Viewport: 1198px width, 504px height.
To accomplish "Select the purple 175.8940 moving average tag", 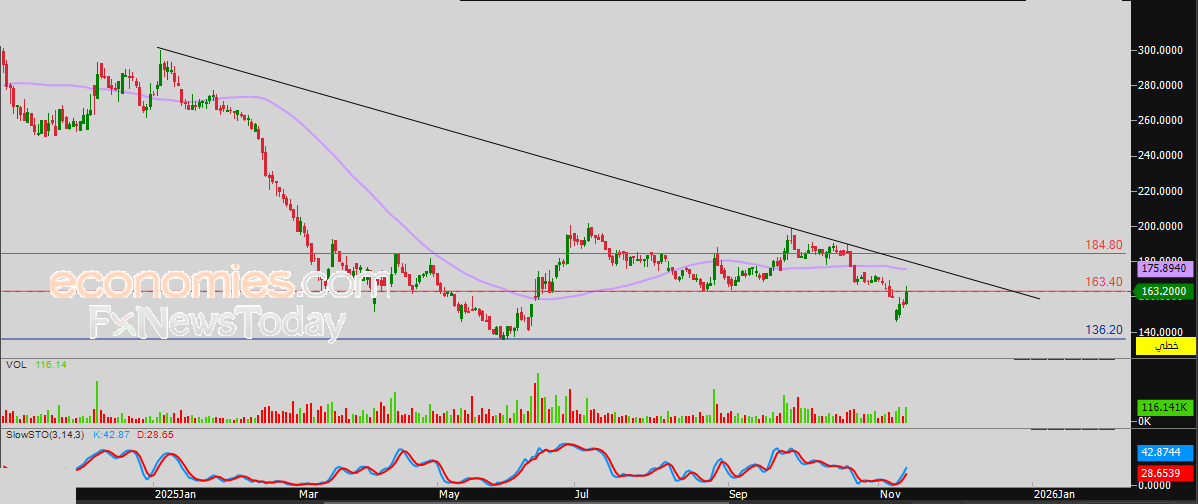I will (1166, 269).
